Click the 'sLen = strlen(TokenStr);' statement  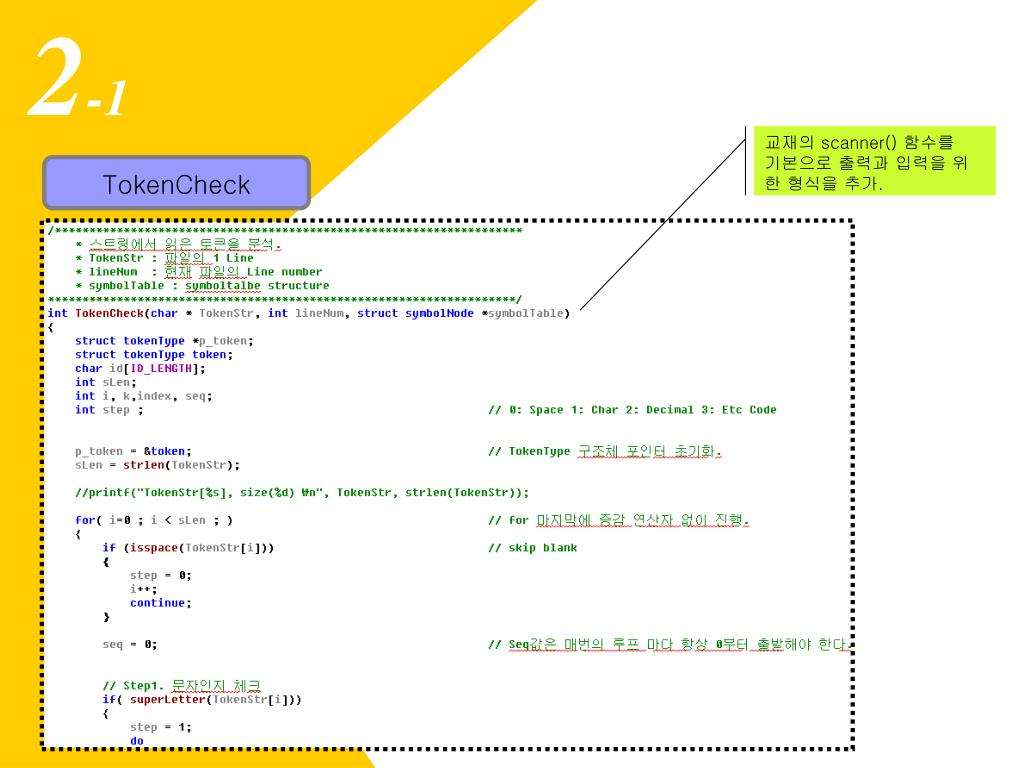coord(157,465)
